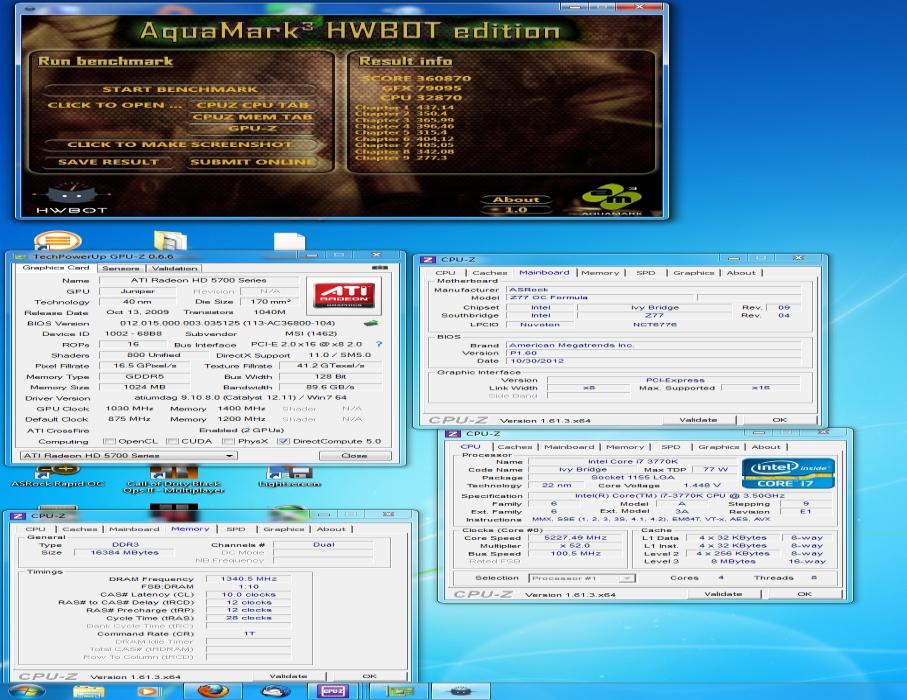Click CPUZ MEM TAB in AquaMark

(253, 117)
